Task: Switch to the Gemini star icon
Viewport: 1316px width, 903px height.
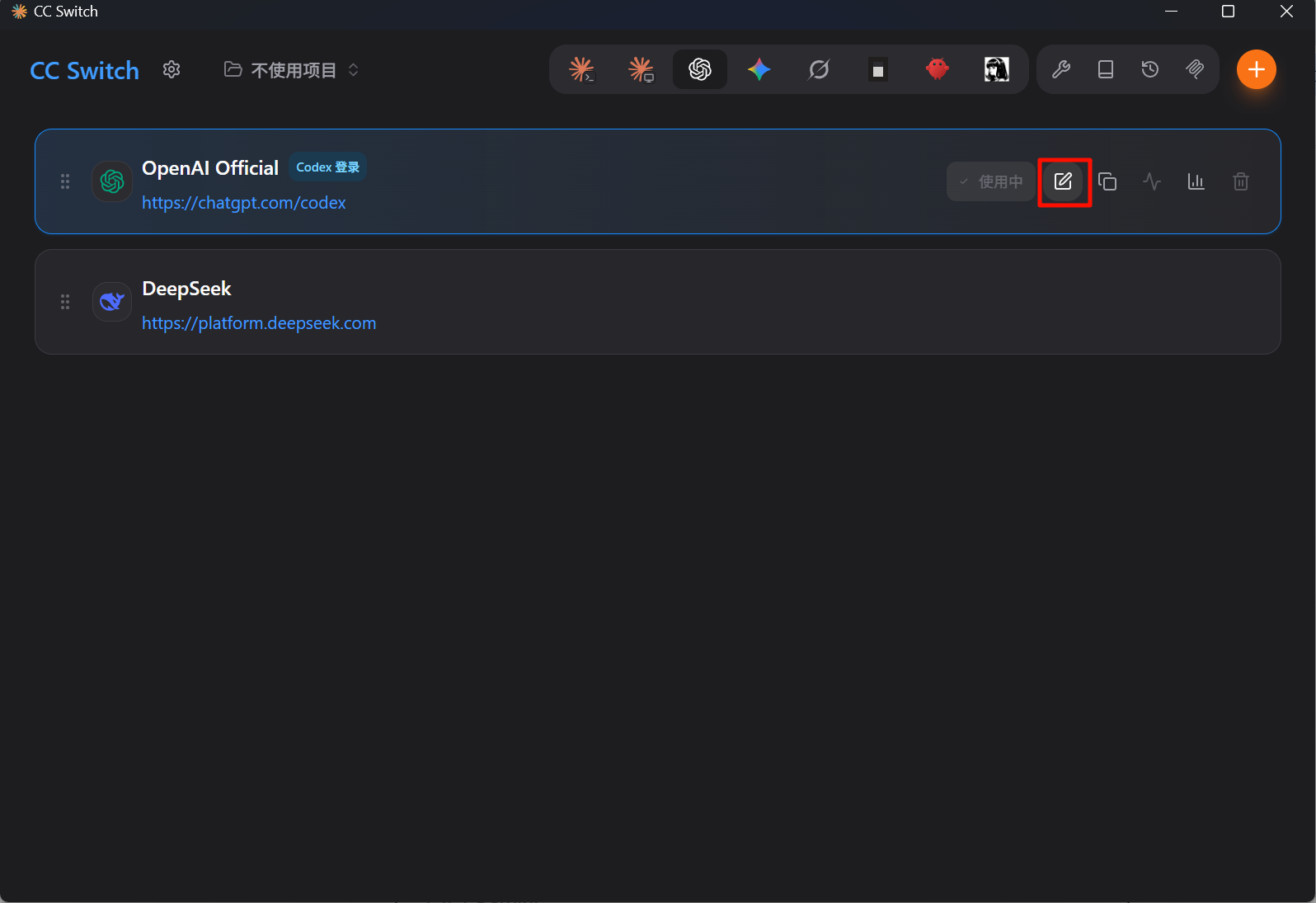Action: 759,69
